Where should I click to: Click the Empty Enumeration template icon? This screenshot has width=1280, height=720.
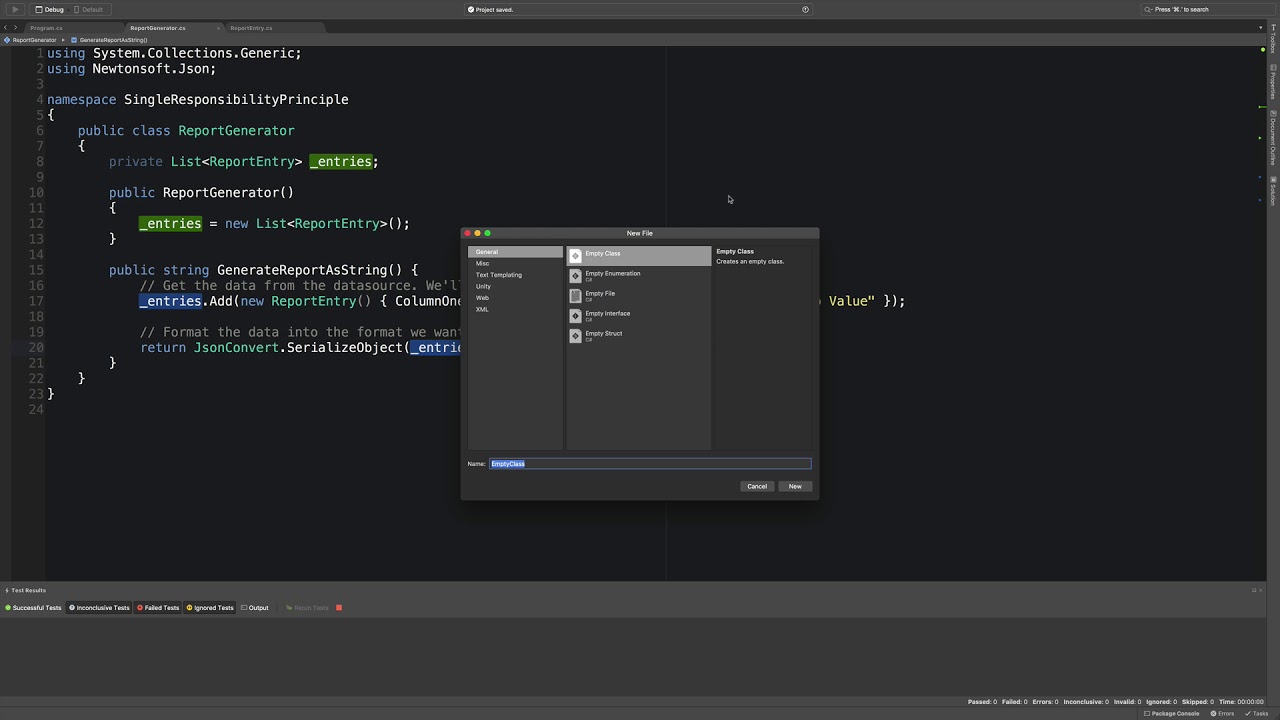(575, 276)
